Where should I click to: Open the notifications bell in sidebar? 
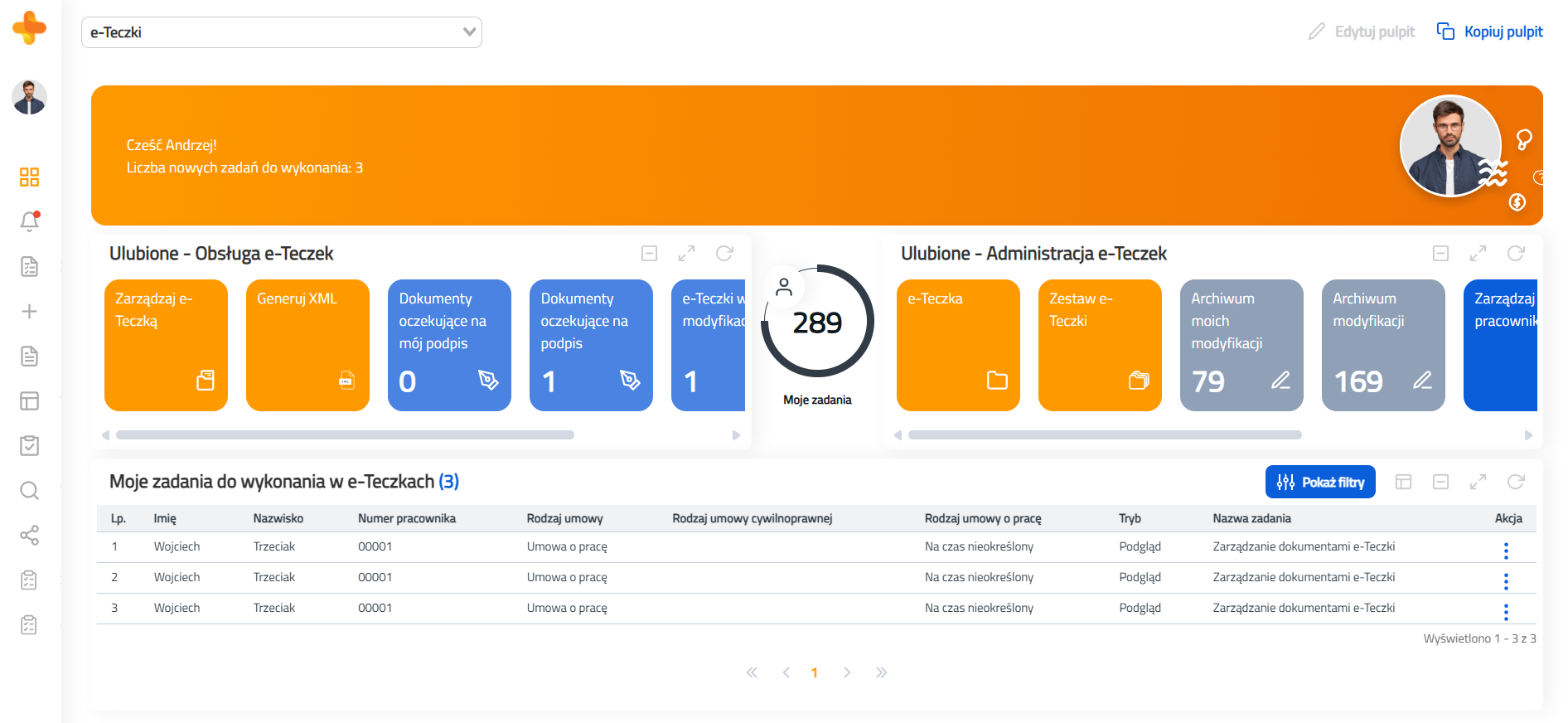[x=29, y=221]
